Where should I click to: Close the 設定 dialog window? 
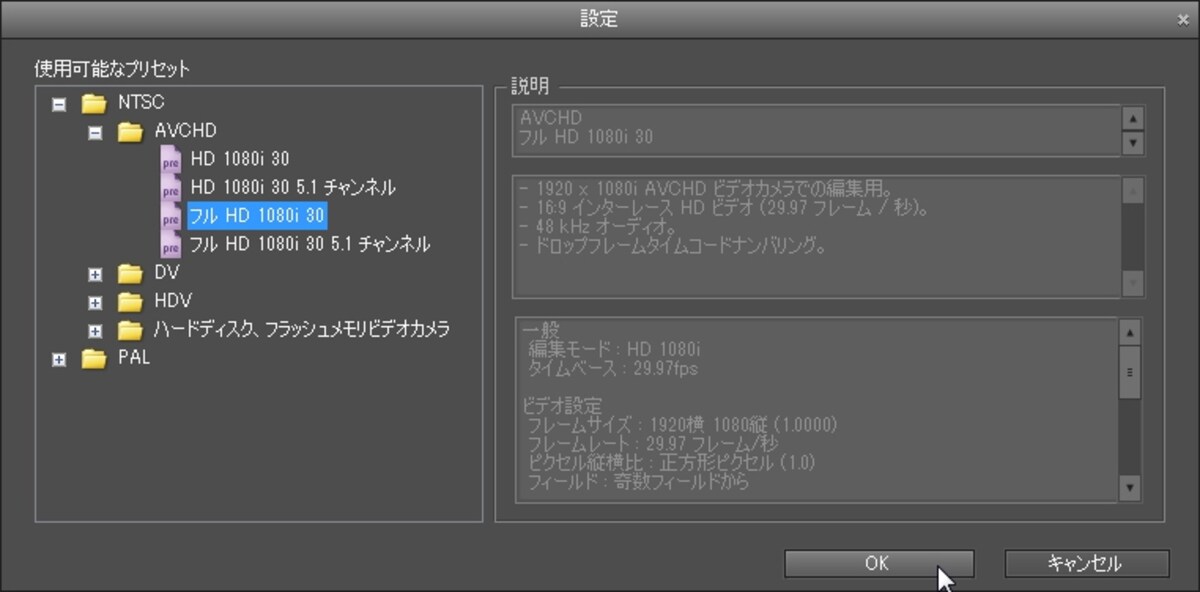coord(1183,19)
